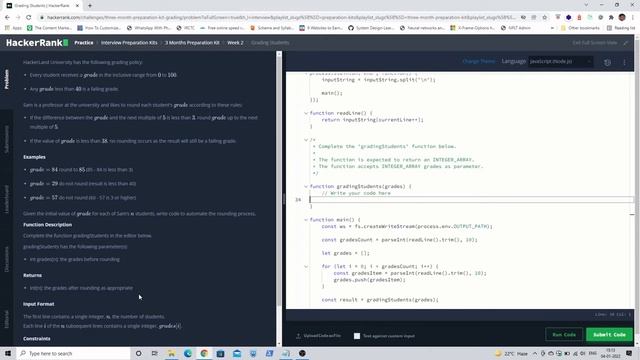This screenshot has width=640, height=360.
Task: Click the HackerRank logo
Action: click(x=37, y=42)
